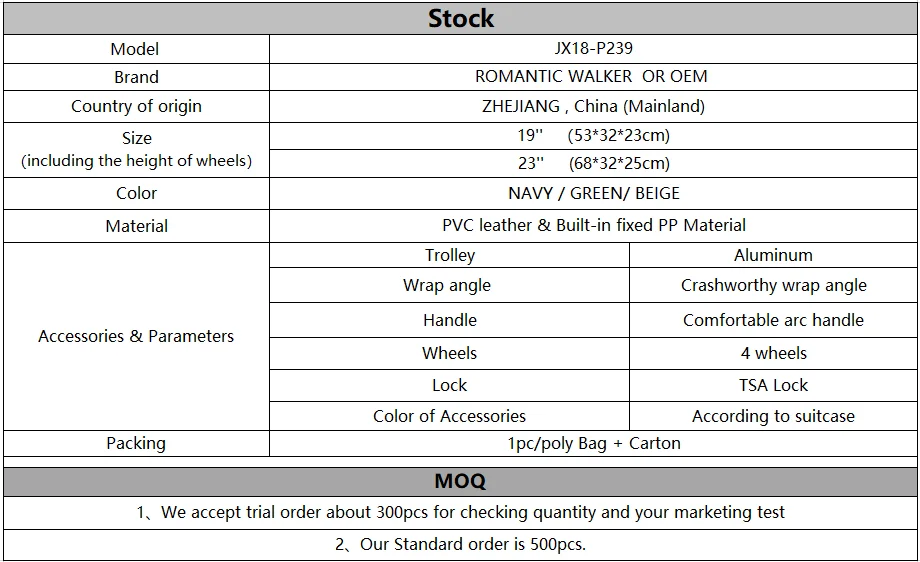Click the Comfortable arc handle cell
This screenshot has width=920, height=562.
point(773,320)
